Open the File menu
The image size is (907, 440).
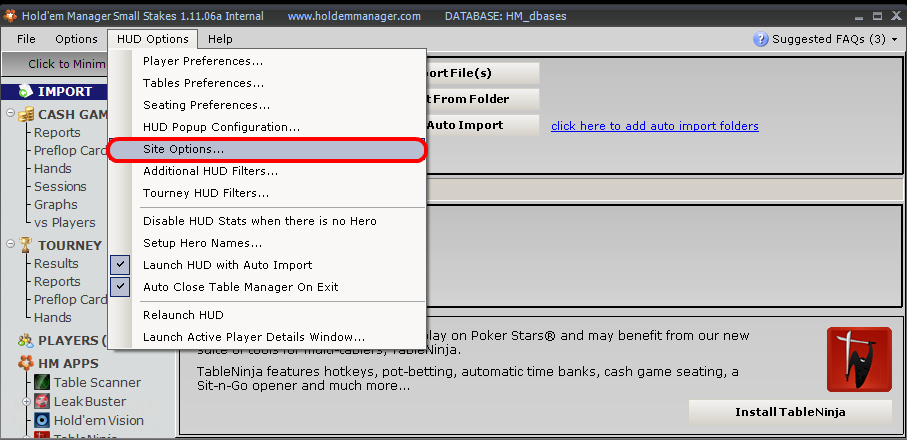[26, 39]
